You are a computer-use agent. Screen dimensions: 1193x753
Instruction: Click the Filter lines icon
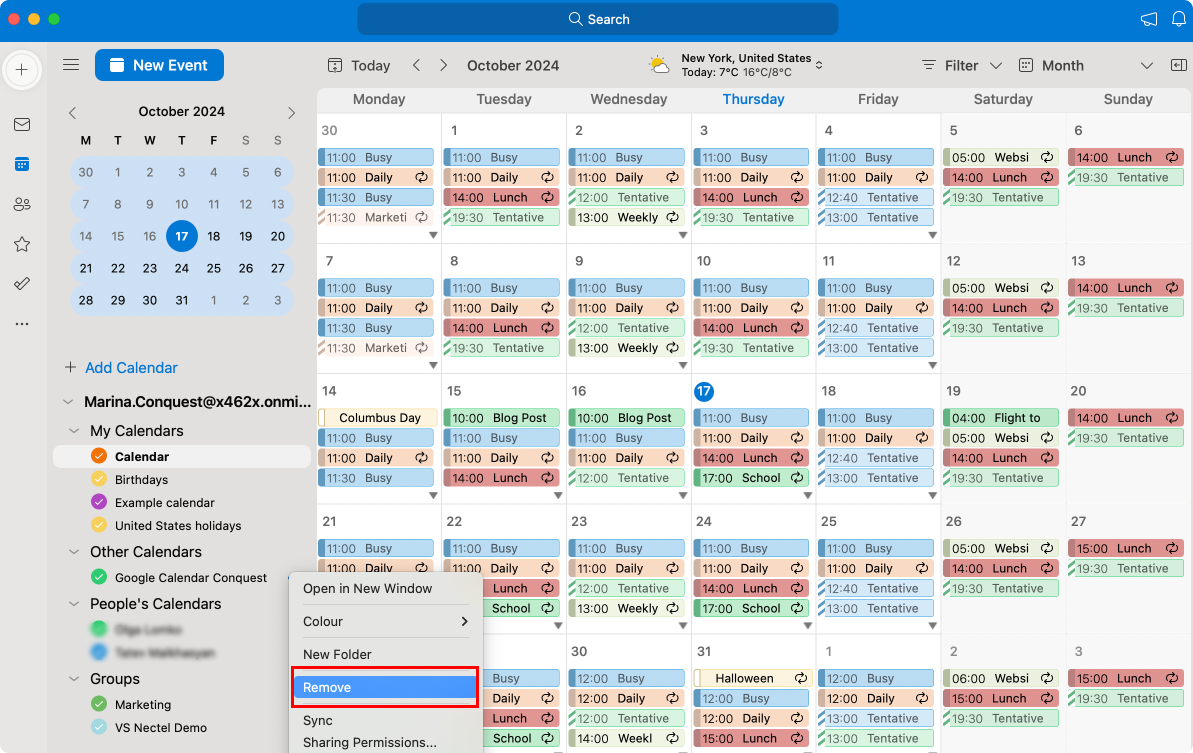pyautogui.click(x=928, y=65)
